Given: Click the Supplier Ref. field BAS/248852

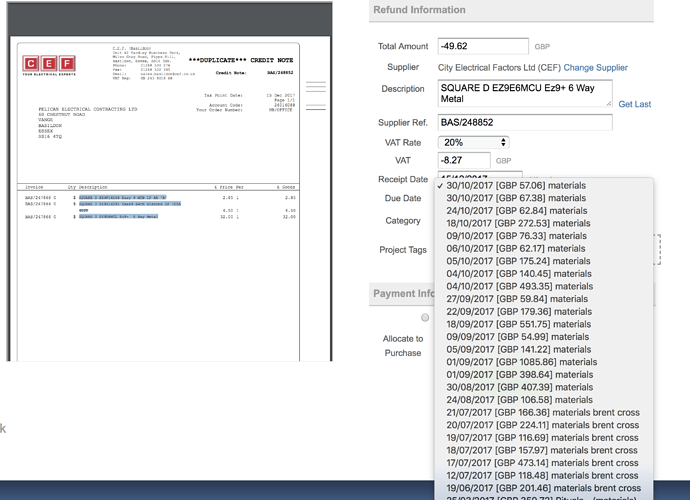Looking at the screenshot, I should [525, 122].
